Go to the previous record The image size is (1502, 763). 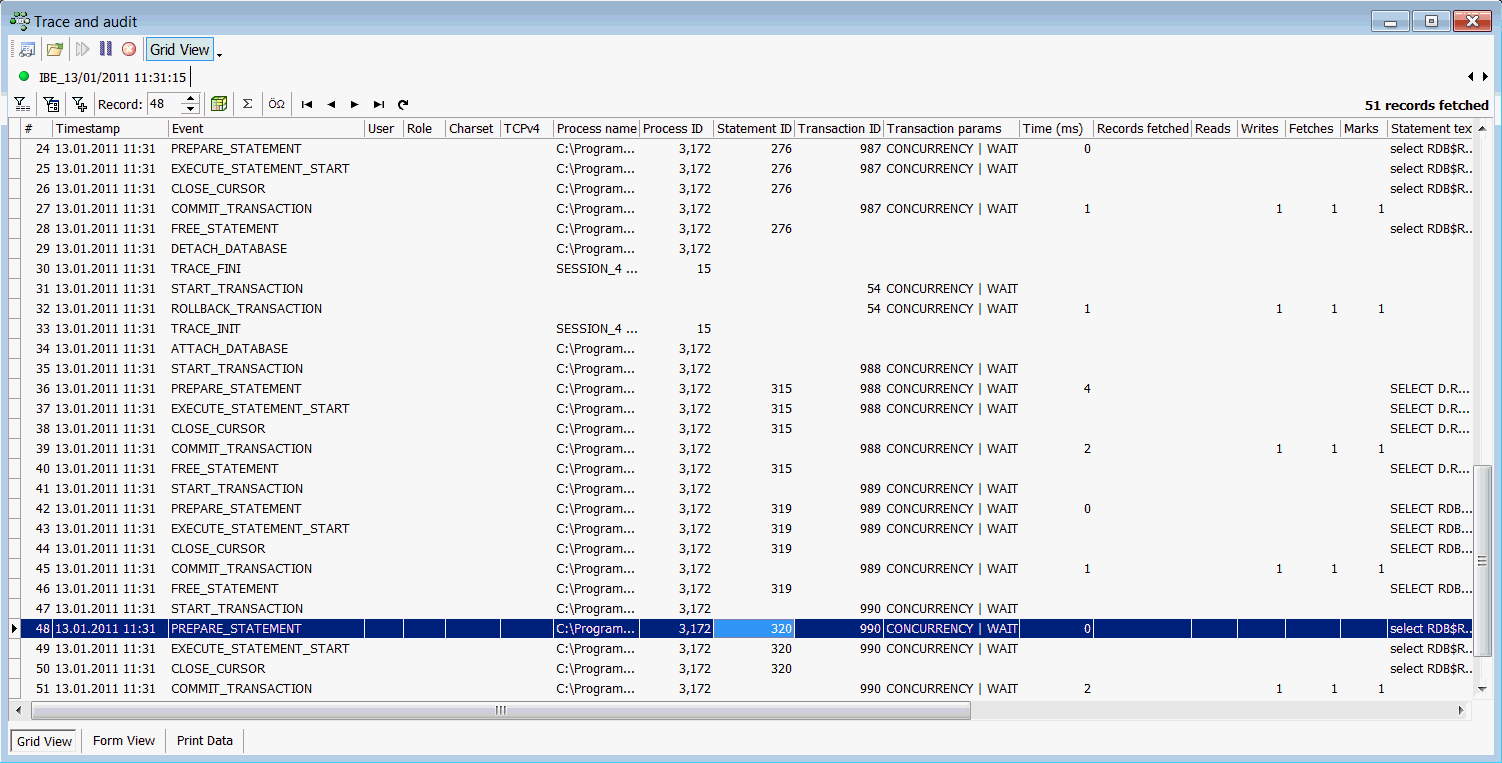tap(331, 104)
